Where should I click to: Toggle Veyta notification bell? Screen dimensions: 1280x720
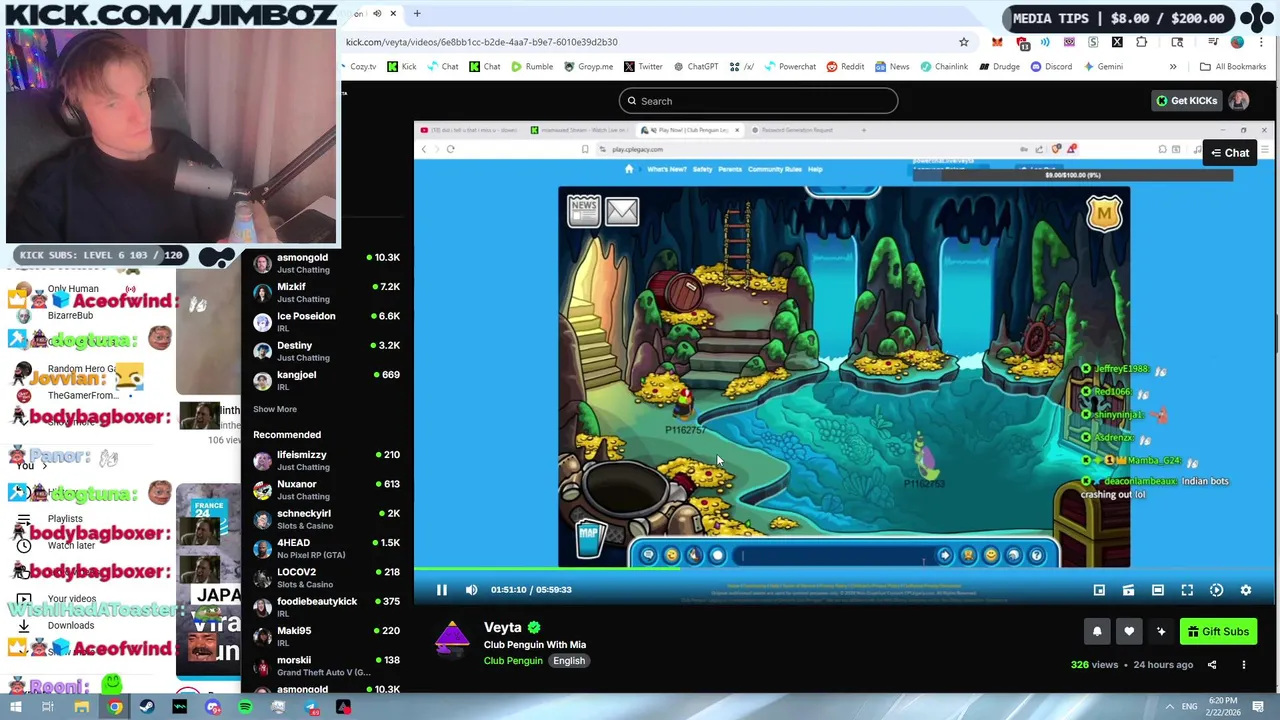coord(1097,632)
